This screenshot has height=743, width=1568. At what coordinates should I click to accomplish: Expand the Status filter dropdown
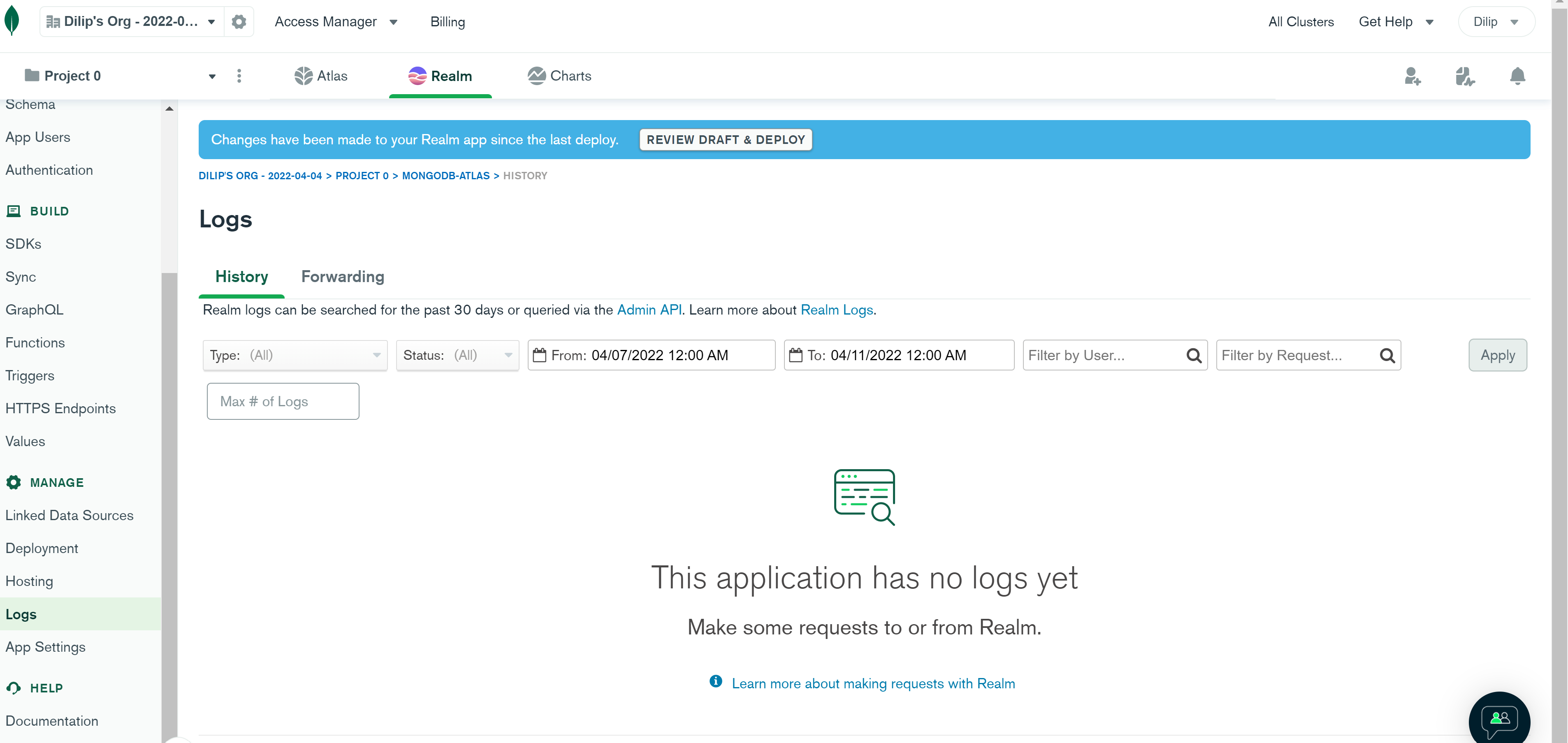pos(457,355)
